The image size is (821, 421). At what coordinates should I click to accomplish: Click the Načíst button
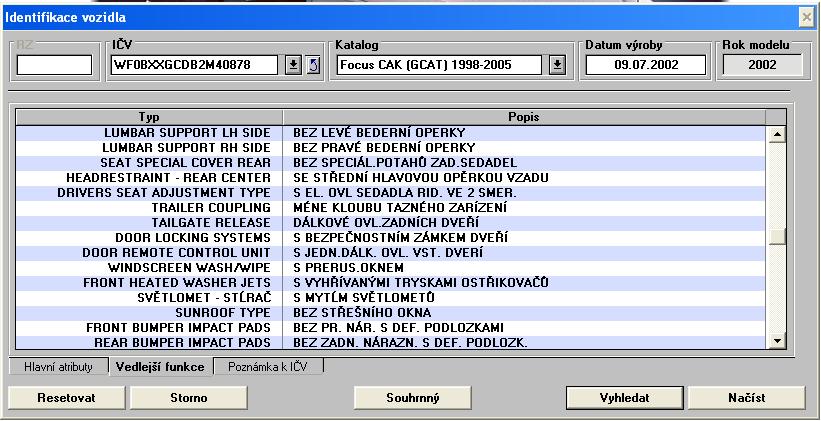coord(745,397)
